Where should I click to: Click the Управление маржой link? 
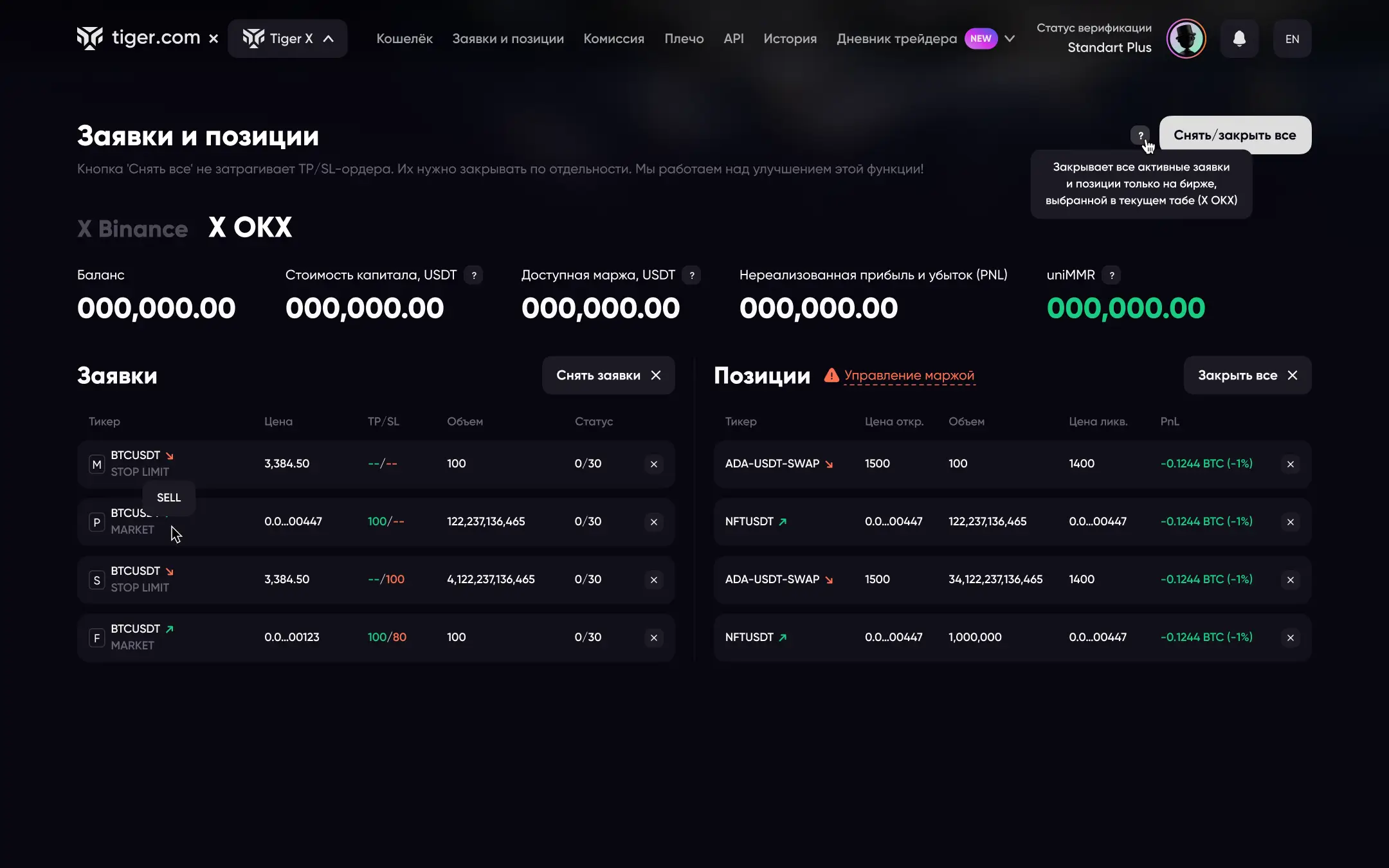tap(909, 375)
